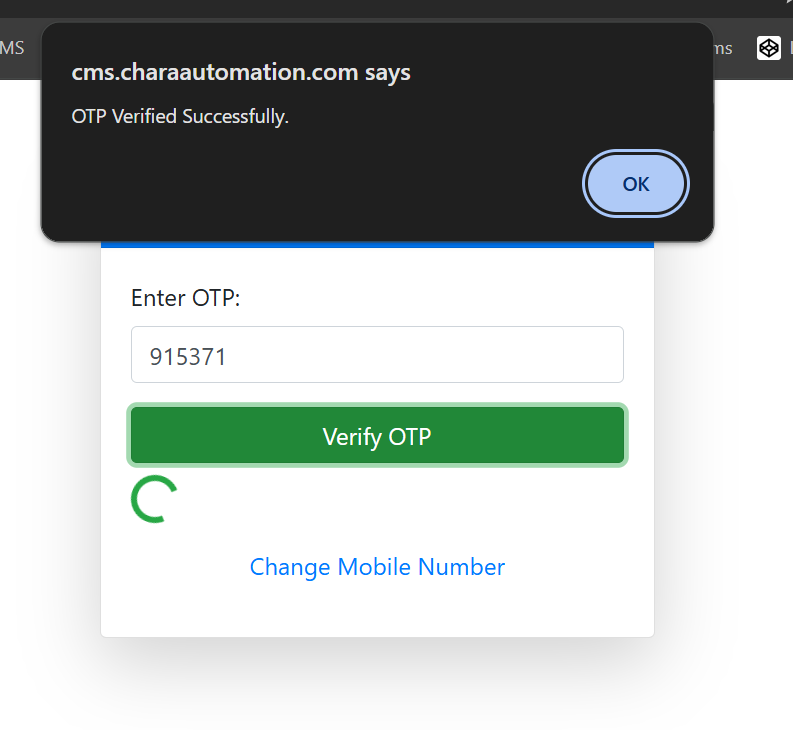
Task: Click the dark browser tab strip at top
Action: [x=400, y=8]
